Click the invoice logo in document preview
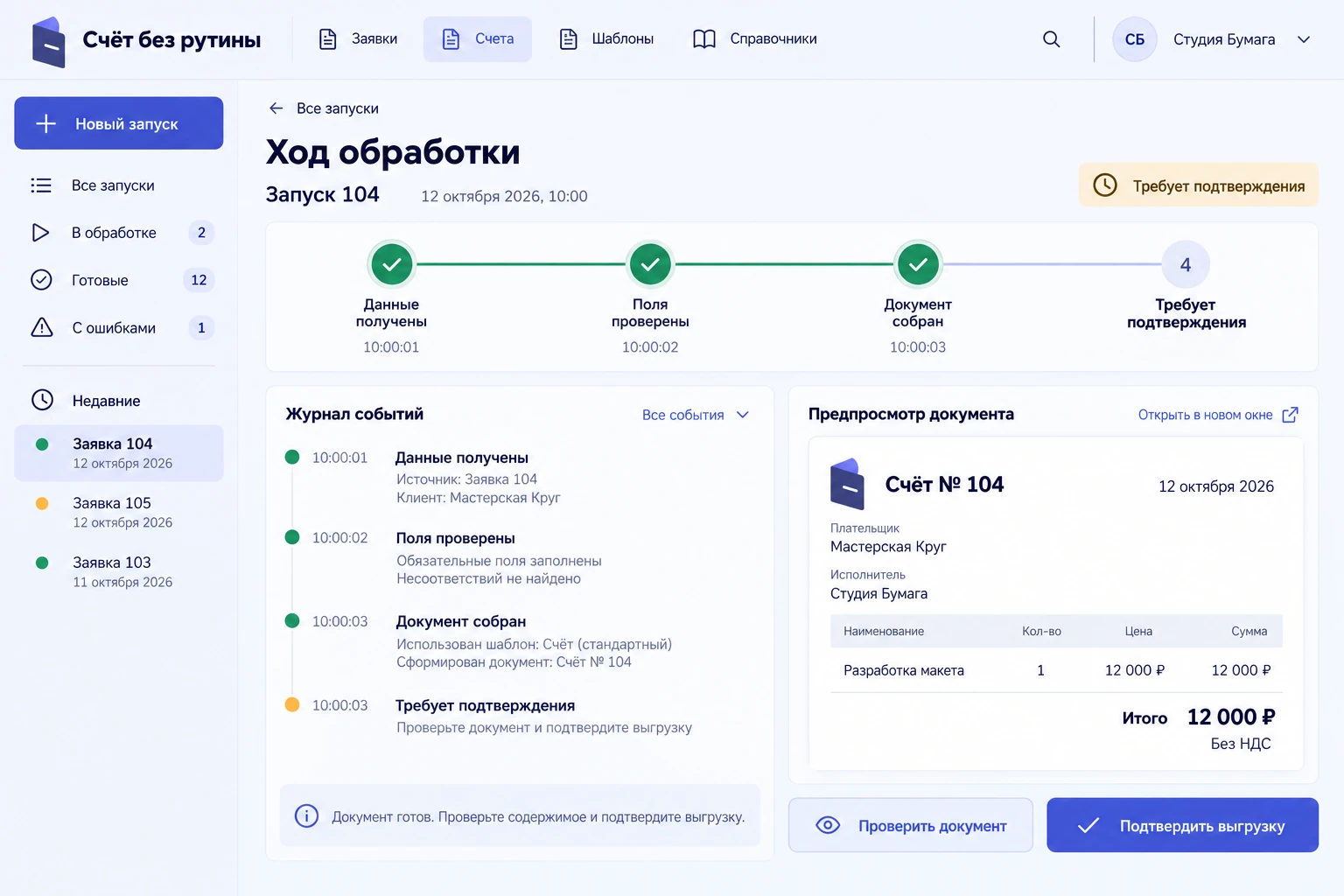 [x=847, y=484]
